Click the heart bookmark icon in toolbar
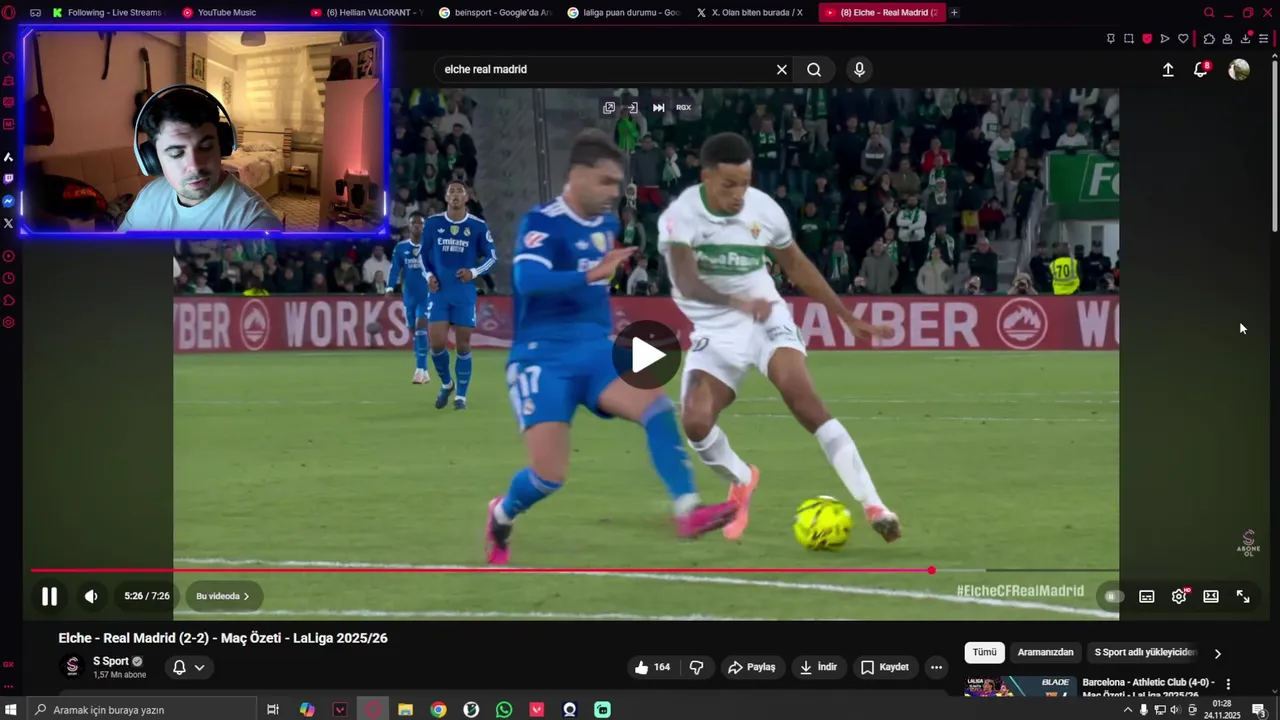Screen dimensions: 1280x720 pyautogui.click(x=1183, y=39)
